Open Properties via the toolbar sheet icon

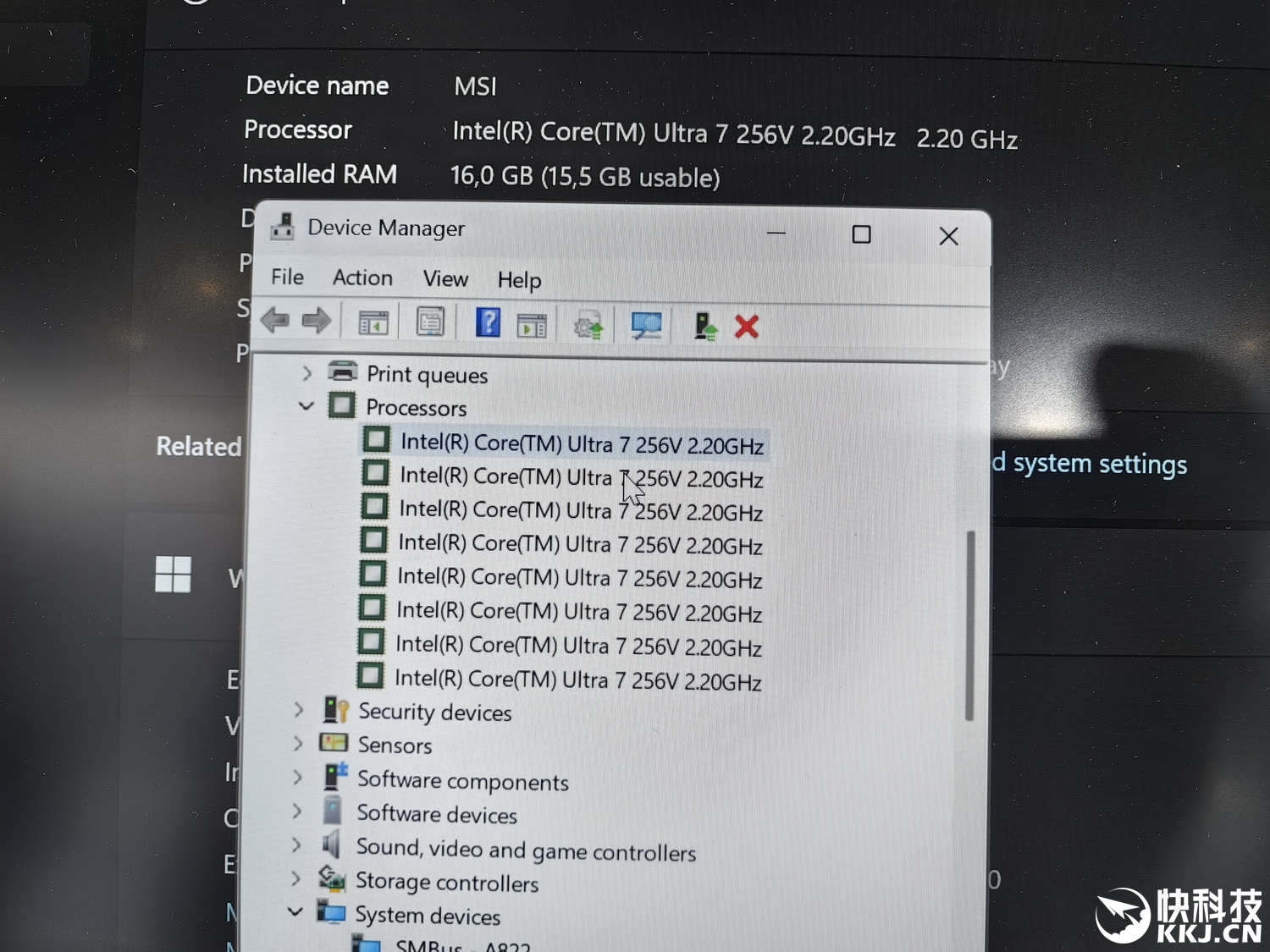click(x=430, y=322)
